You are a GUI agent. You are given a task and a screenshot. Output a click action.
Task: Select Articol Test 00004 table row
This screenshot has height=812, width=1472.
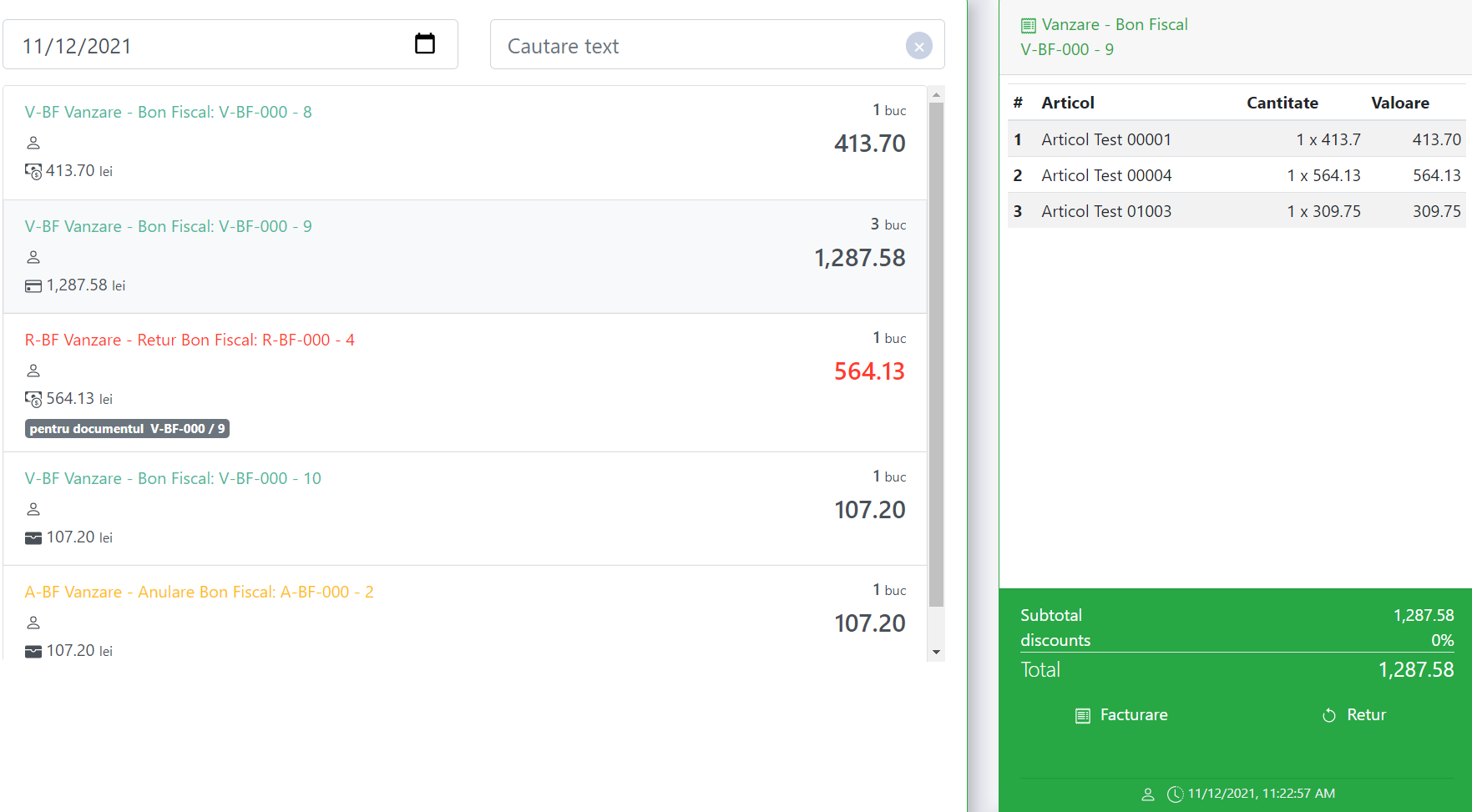pos(1237,175)
